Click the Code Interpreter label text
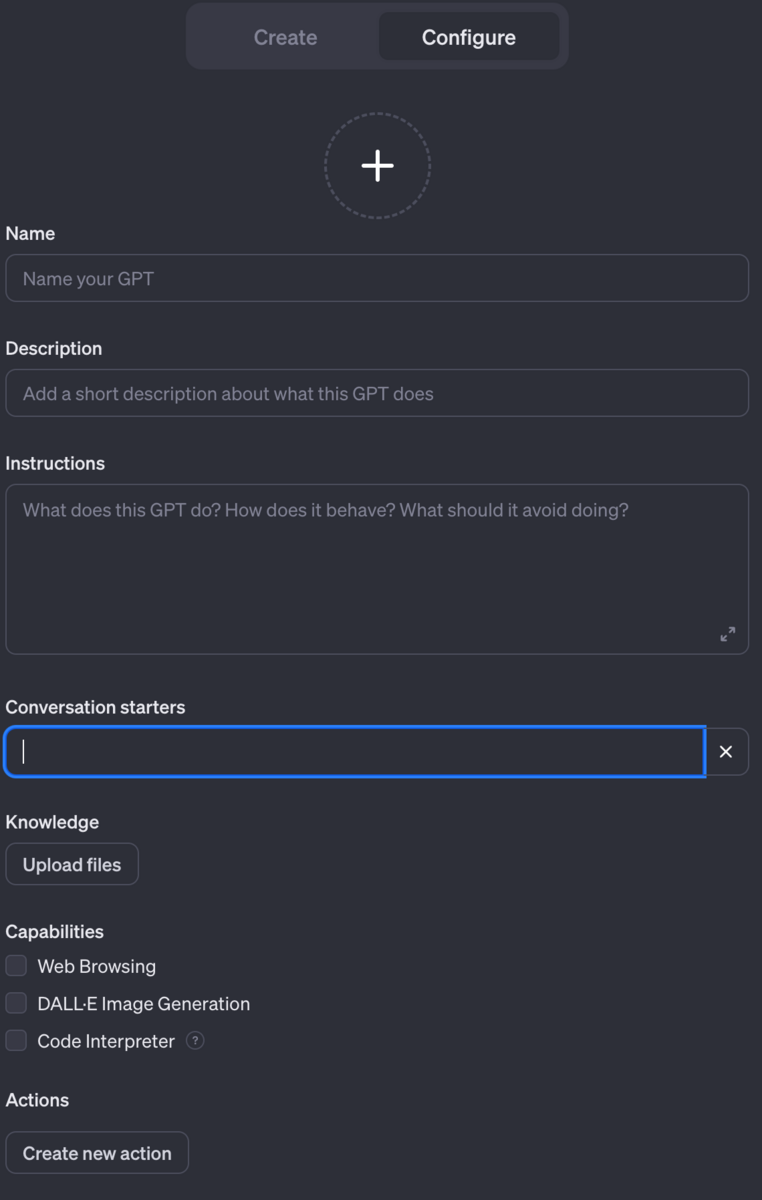762x1200 pixels. (106, 1041)
